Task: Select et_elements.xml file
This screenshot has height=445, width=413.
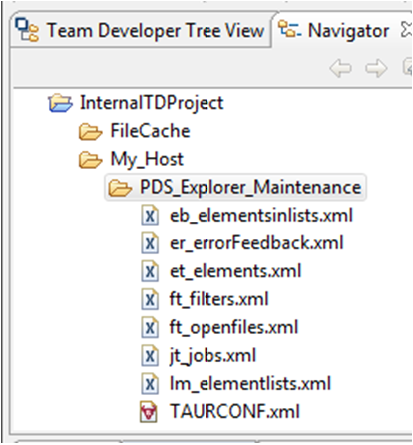Action: 236,271
